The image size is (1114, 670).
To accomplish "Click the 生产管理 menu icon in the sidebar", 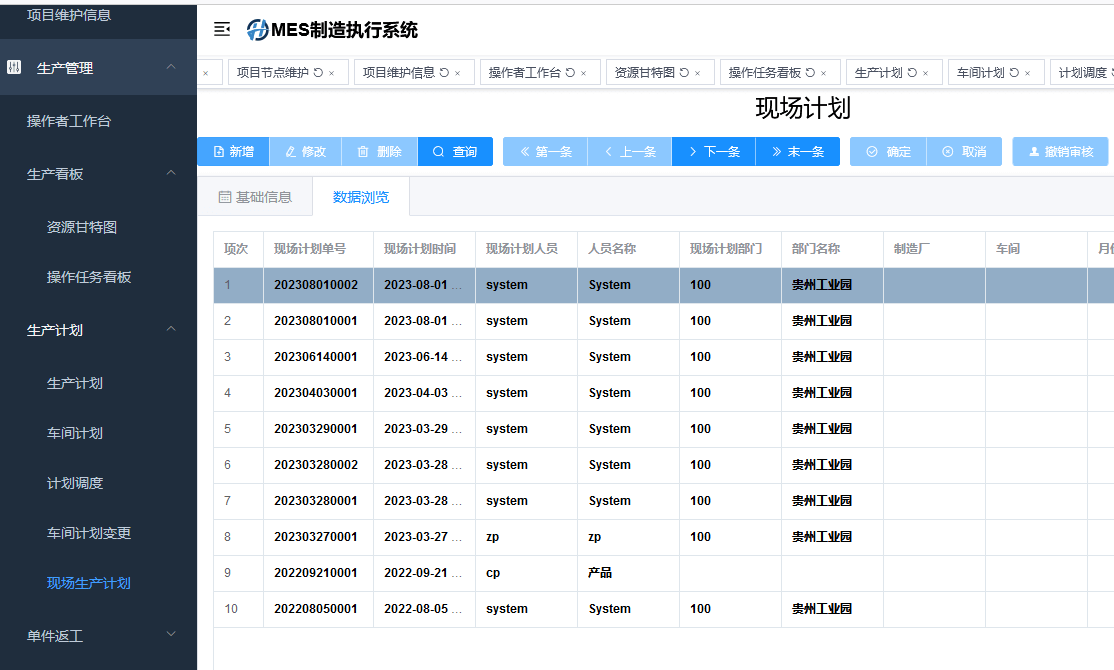I will [14, 67].
